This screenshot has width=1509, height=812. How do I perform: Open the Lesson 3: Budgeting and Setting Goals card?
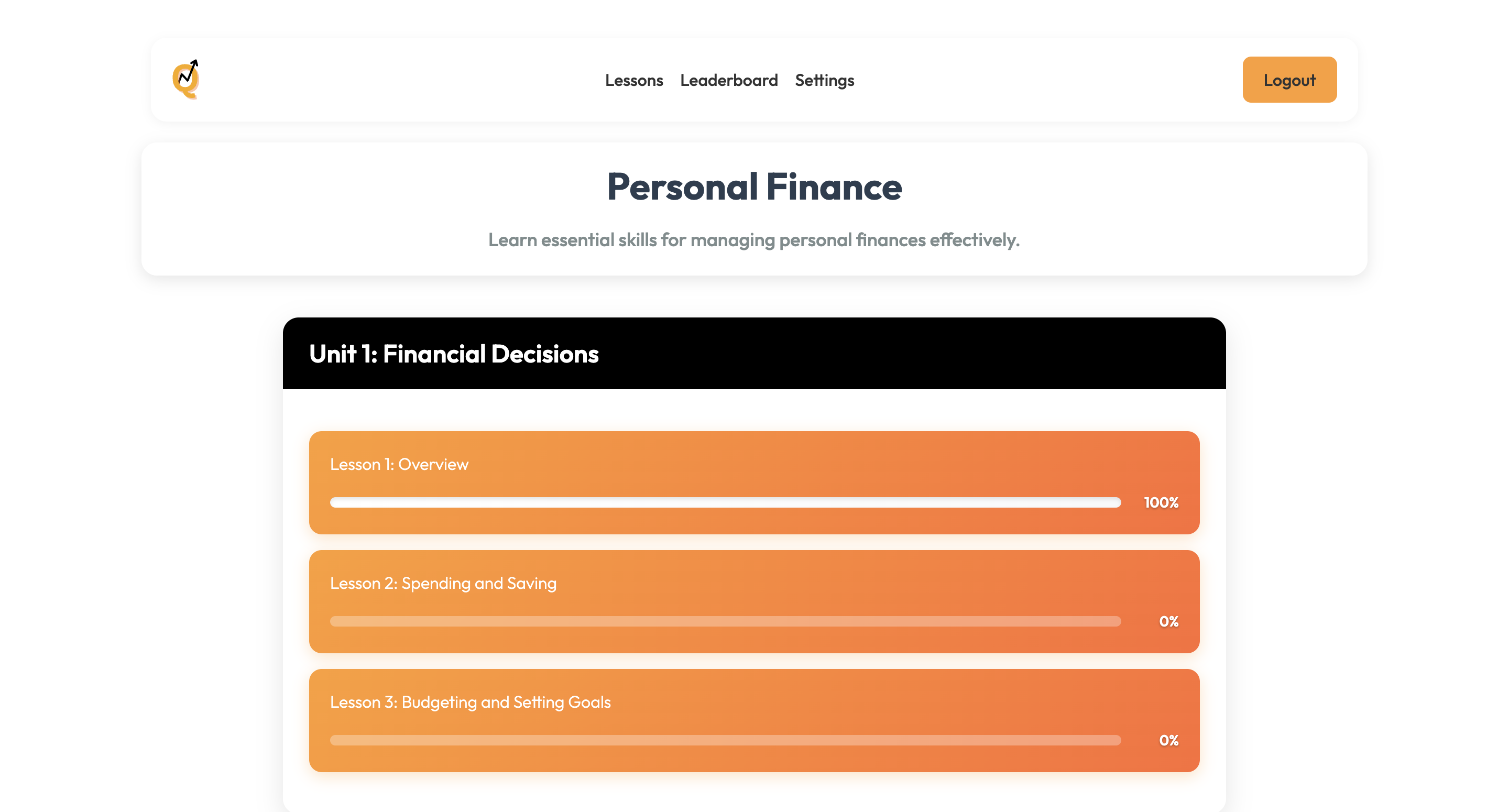(x=754, y=721)
